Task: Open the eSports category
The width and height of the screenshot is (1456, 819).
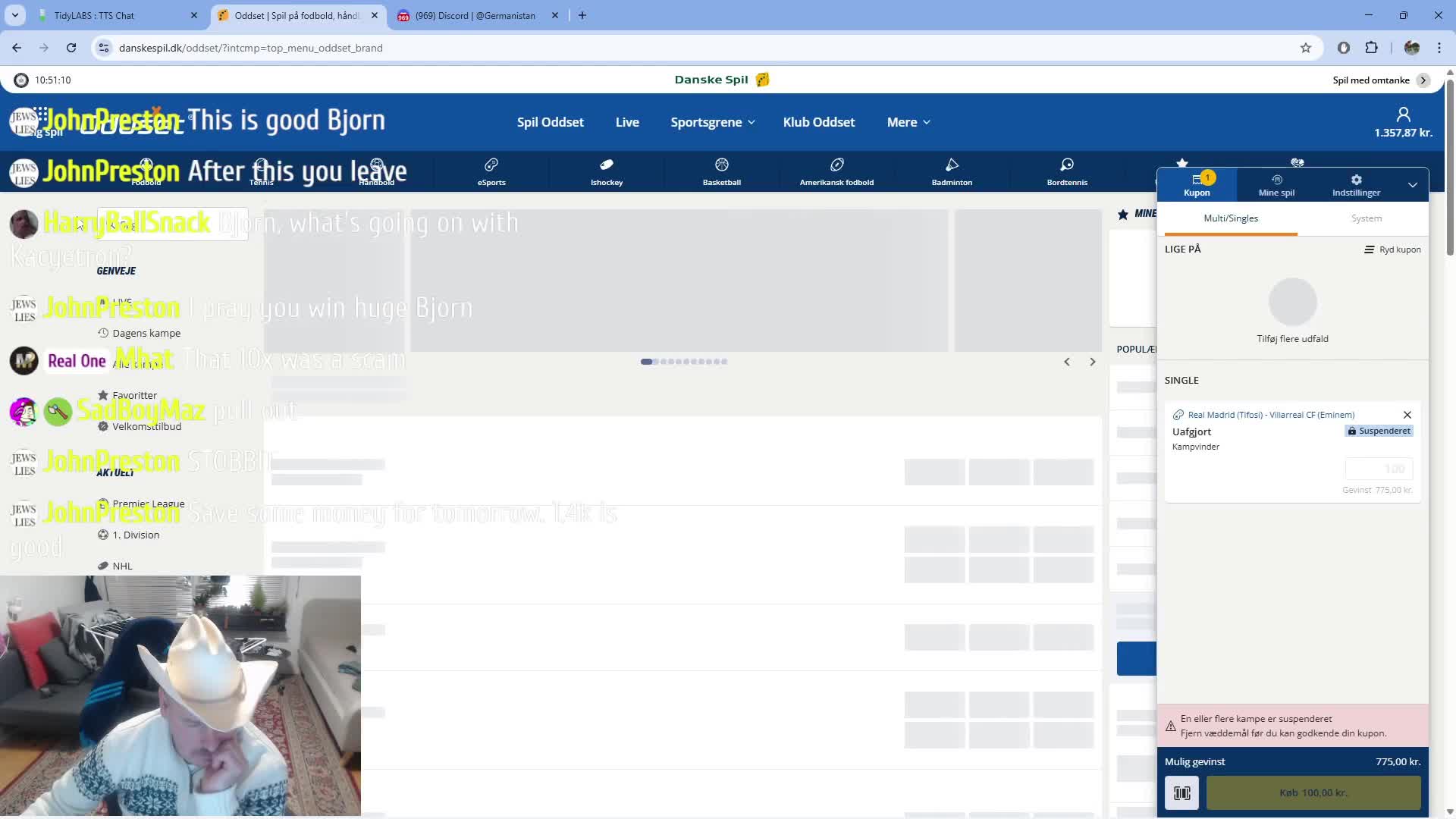Action: [491, 171]
